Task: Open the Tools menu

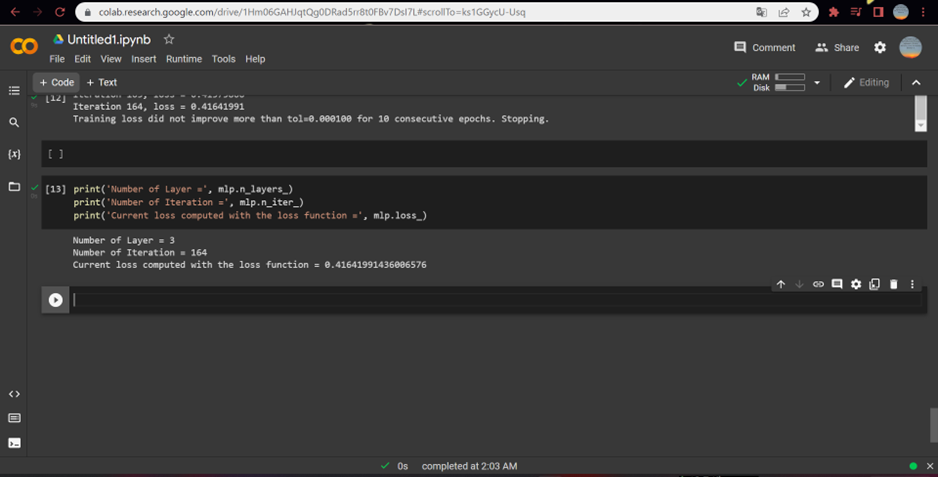Action: 223,59
